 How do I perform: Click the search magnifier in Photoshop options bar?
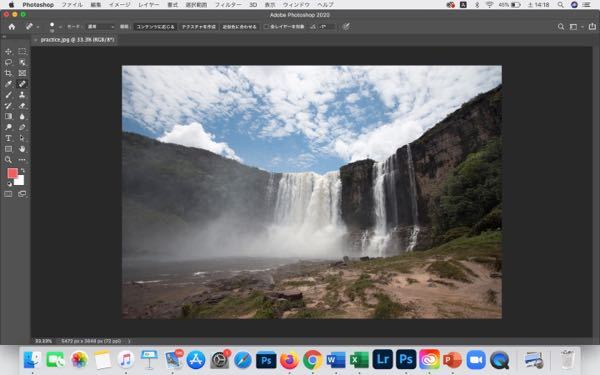pyautogui.click(x=561, y=27)
